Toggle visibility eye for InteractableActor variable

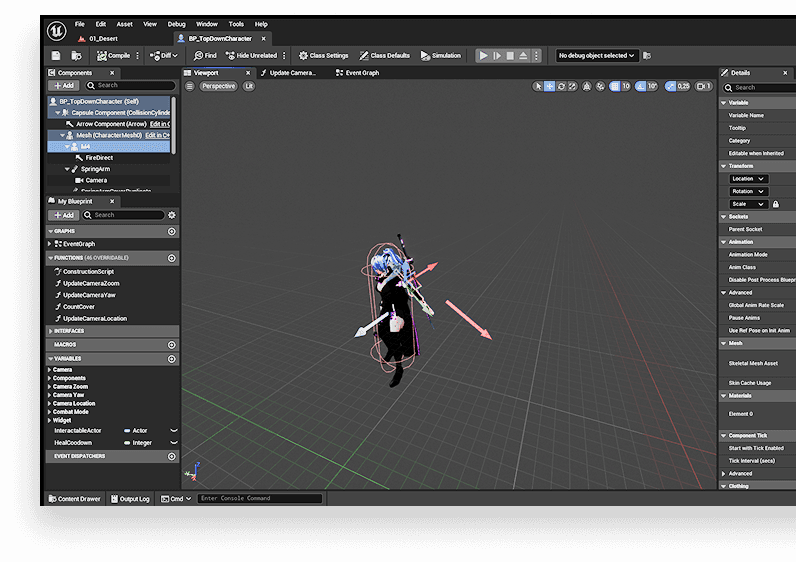174,430
